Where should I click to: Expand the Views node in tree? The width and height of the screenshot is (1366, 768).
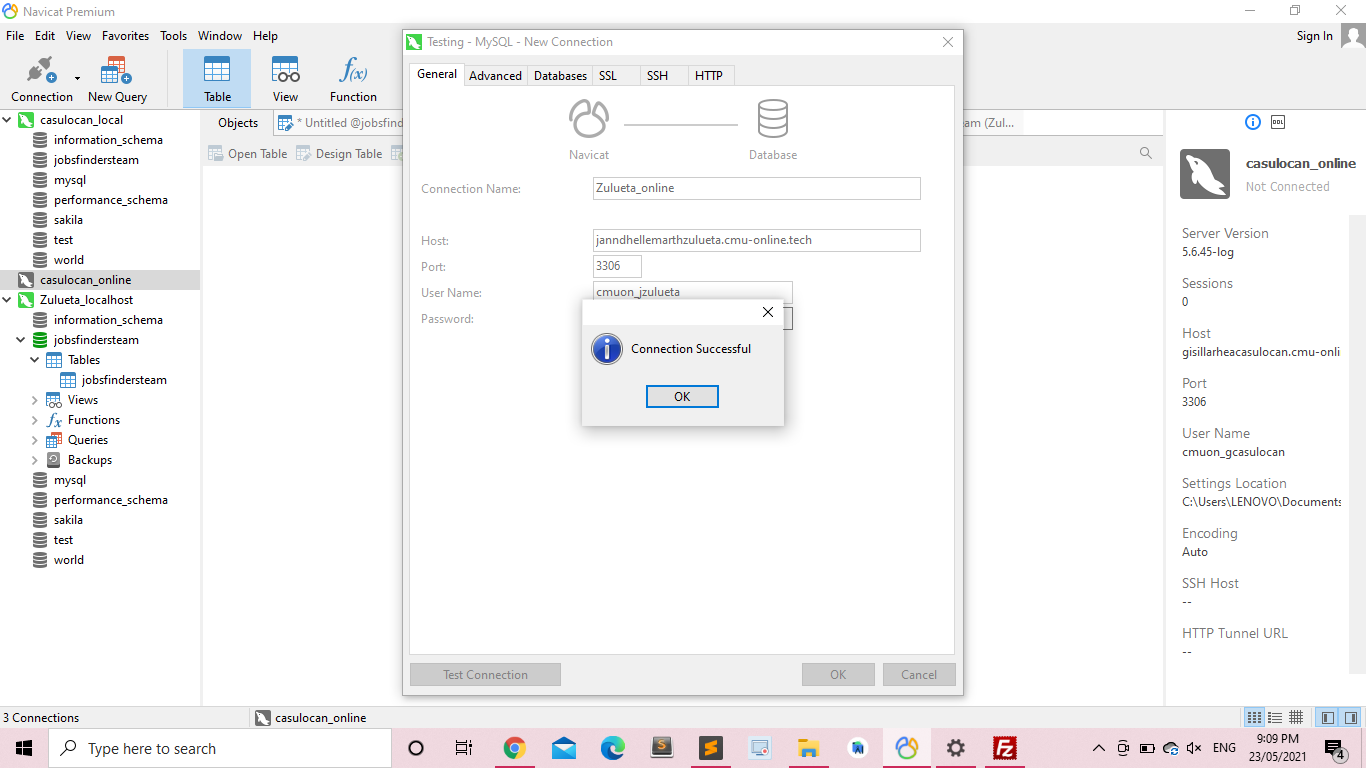[35, 400]
